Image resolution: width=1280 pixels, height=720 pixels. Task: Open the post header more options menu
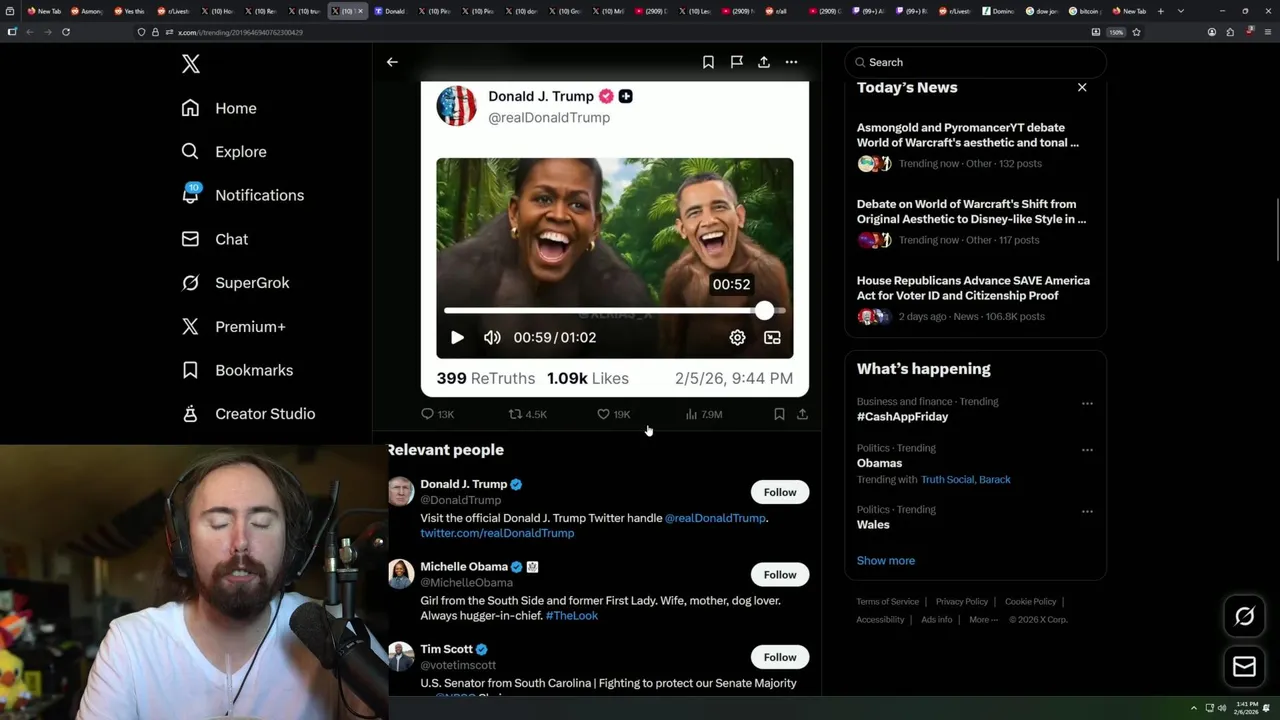(791, 62)
